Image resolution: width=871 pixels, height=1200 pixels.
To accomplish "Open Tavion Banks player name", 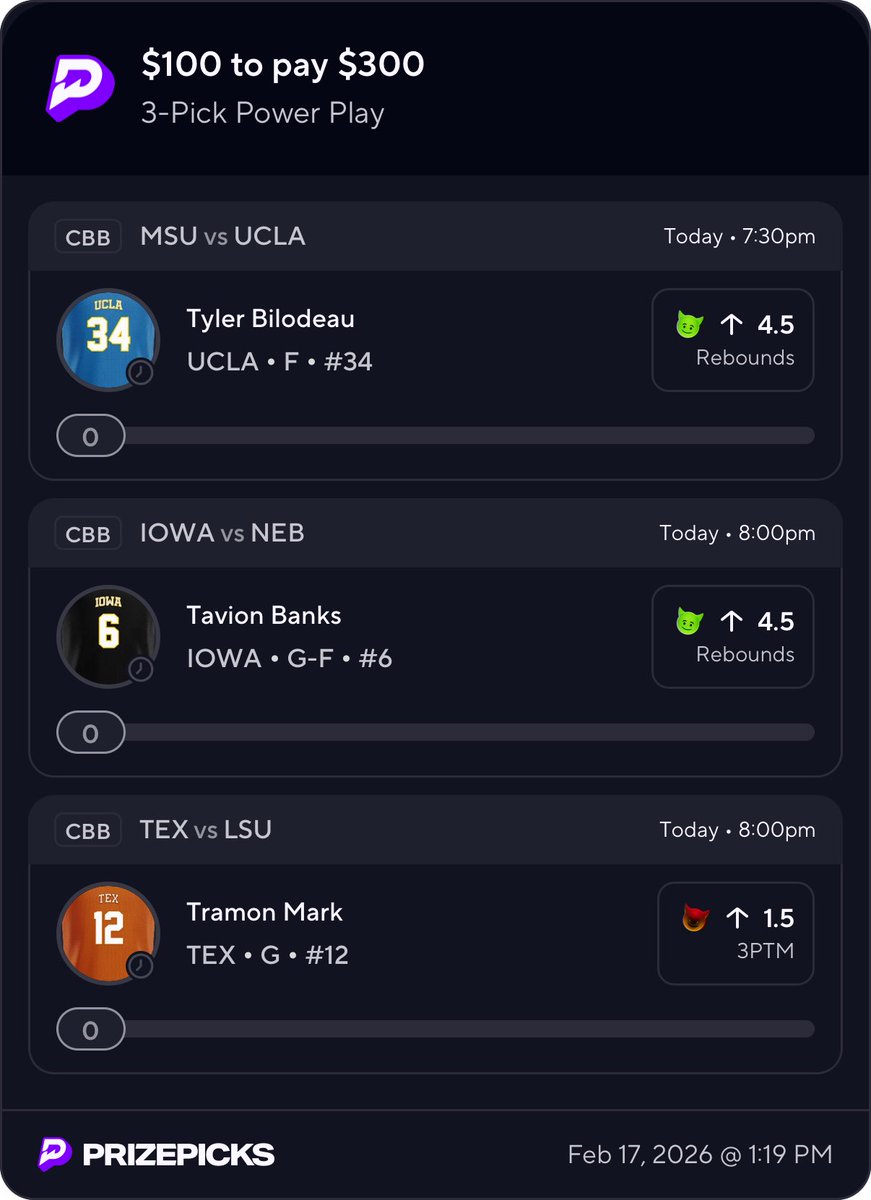I will click(x=264, y=616).
